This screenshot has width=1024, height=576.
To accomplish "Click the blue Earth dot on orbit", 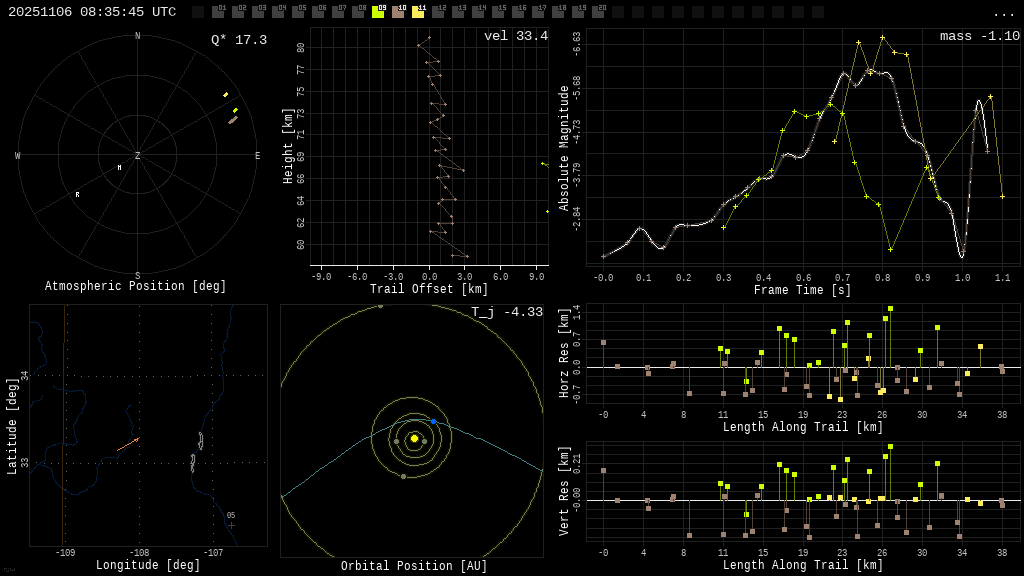I will 433,422.
